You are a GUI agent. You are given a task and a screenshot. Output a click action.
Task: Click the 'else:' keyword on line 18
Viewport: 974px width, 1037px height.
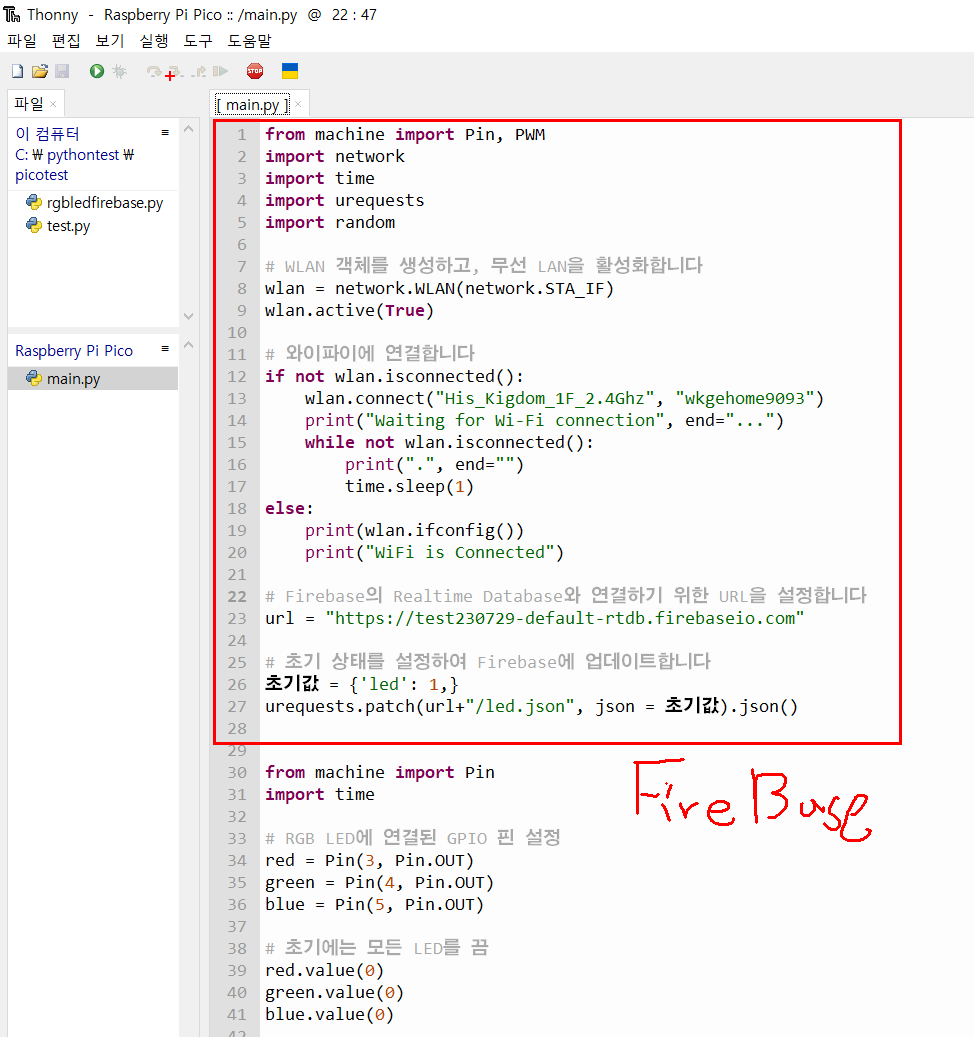click(x=289, y=508)
